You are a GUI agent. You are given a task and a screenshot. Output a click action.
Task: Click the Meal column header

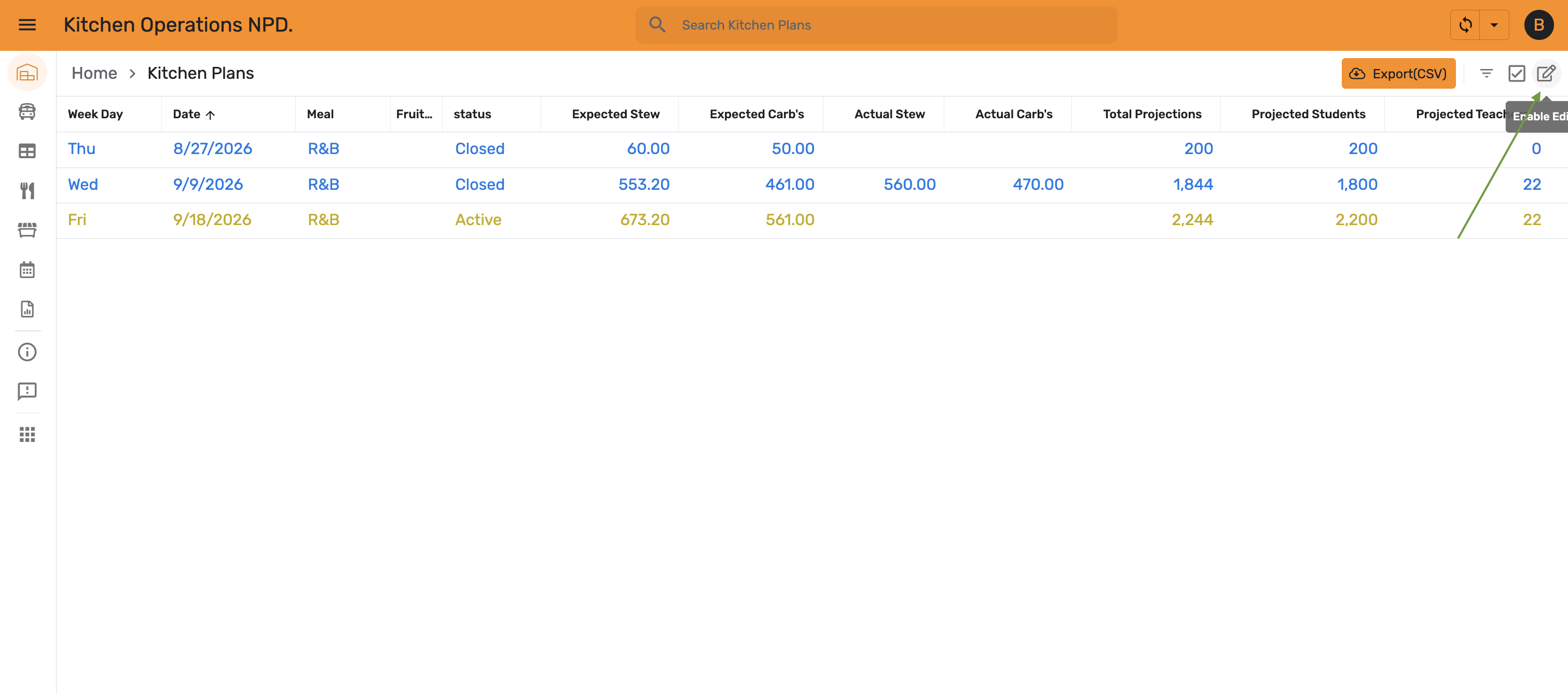point(320,114)
